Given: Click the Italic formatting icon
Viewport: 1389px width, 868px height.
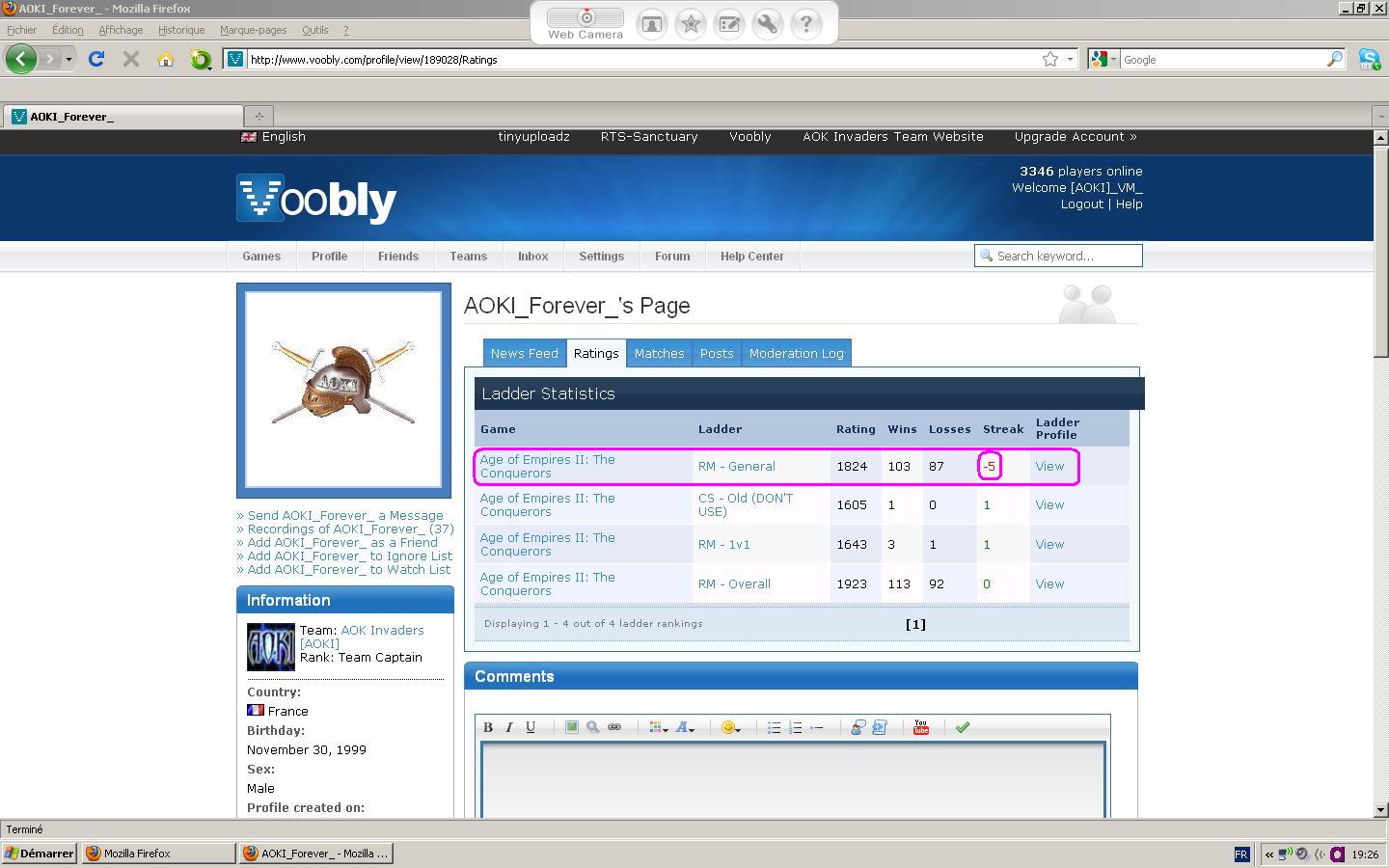Looking at the screenshot, I should click(509, 727).
